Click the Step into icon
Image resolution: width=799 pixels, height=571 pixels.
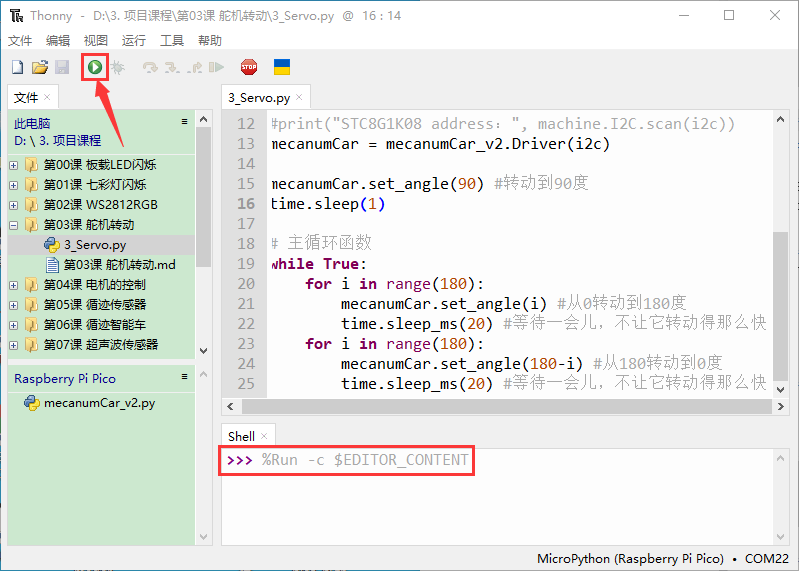coord(172,67)
